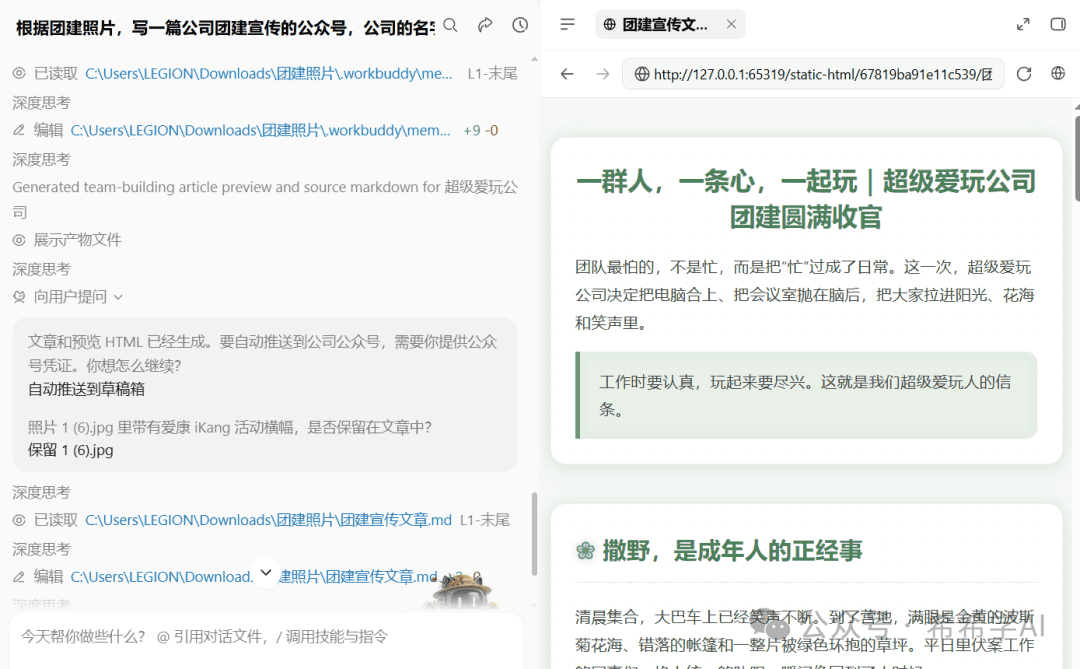This screenshot has width=1080, height=669.
Task: Click the article title 一群人，一条心，一起玩
Action: tap(806, 199)
